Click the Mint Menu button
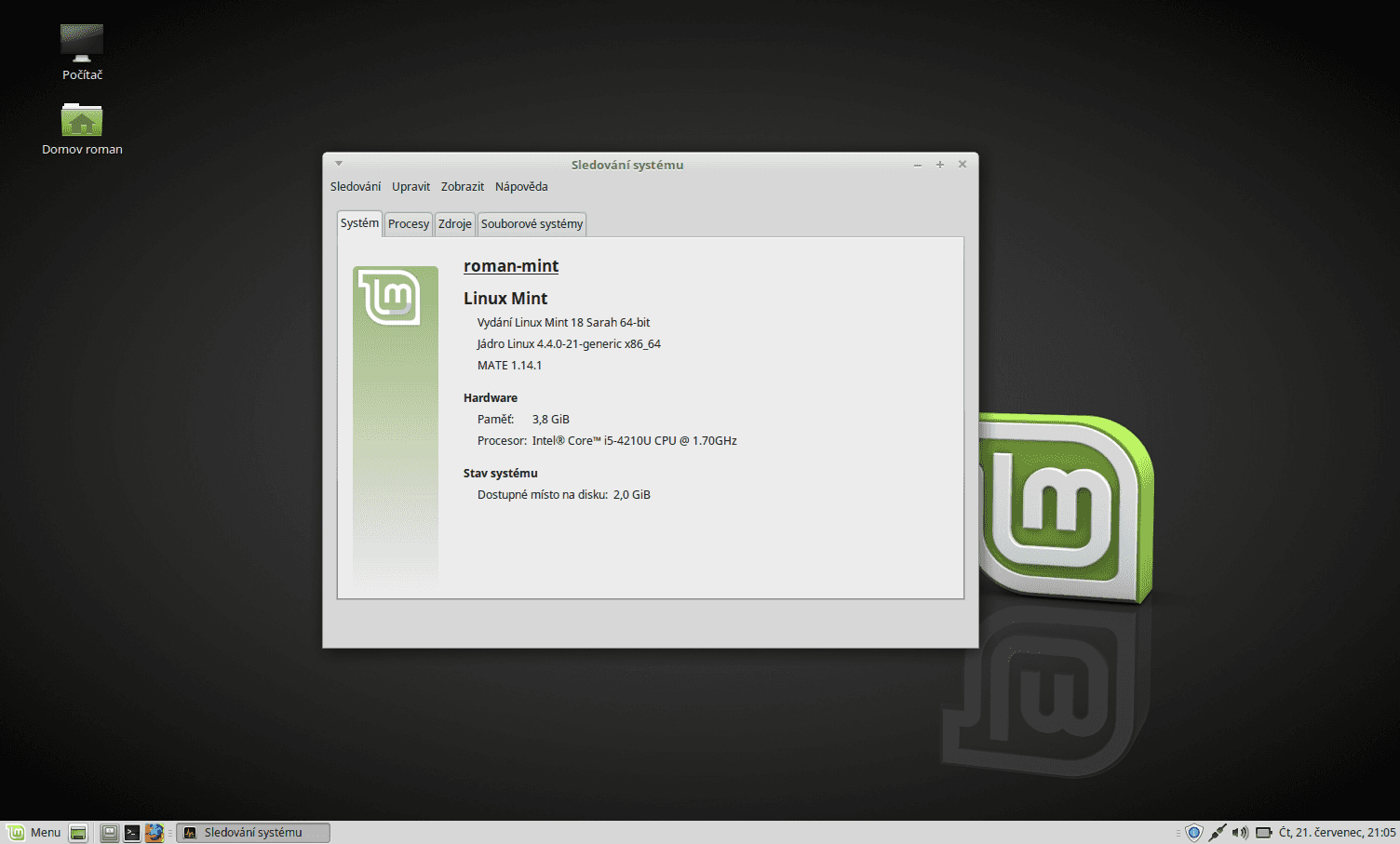1400x844 pixels. tap(35, 832)
